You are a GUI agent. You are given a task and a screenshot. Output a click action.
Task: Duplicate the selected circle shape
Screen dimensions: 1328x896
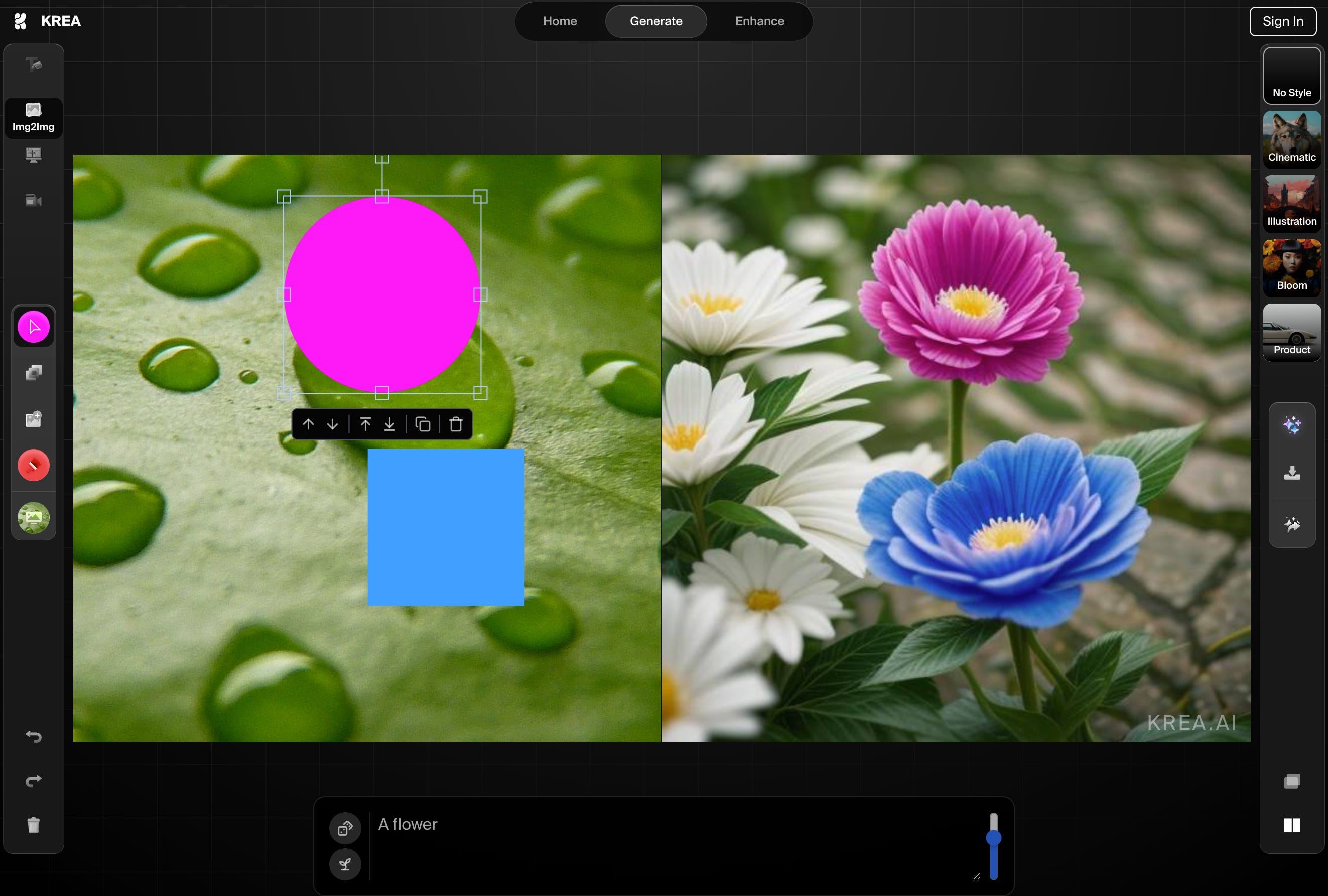[x=423, y=424]
